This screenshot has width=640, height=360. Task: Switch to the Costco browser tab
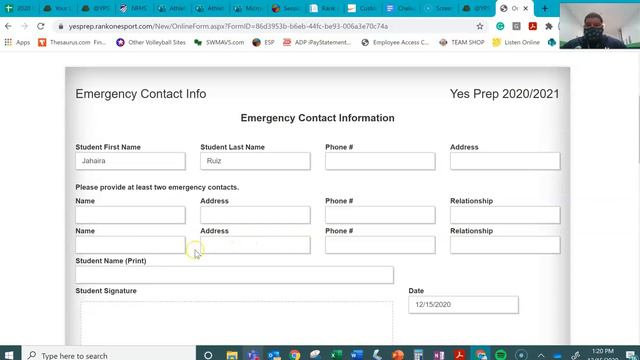362,8
